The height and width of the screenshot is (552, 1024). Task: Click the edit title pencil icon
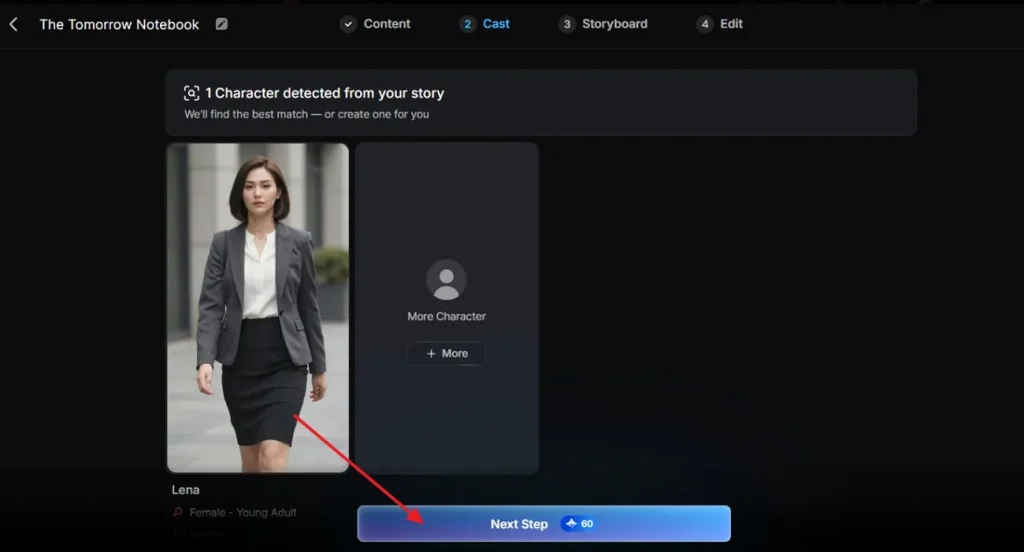point(221,24)
